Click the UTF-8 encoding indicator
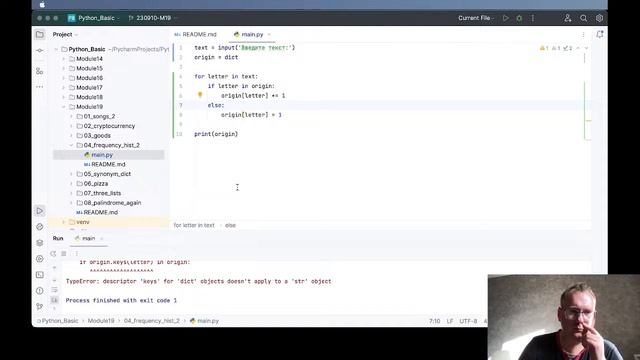The image size is (640, 360). pos(468,321)
